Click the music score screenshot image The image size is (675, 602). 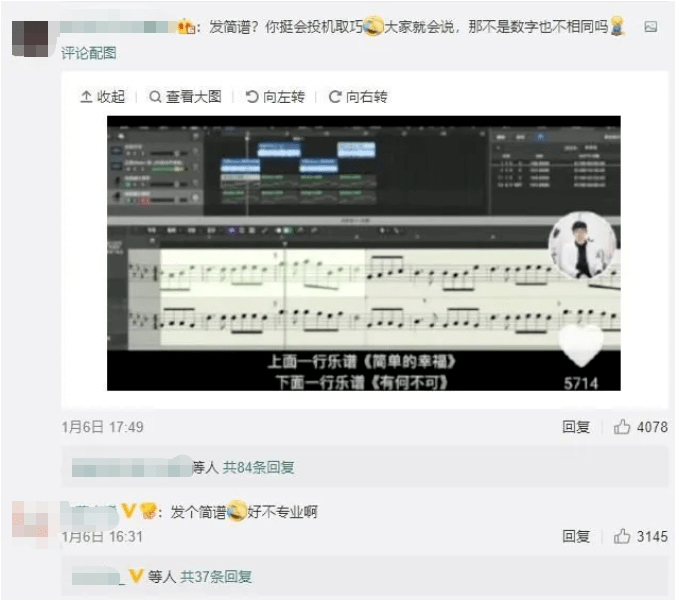tap(364, 253)
